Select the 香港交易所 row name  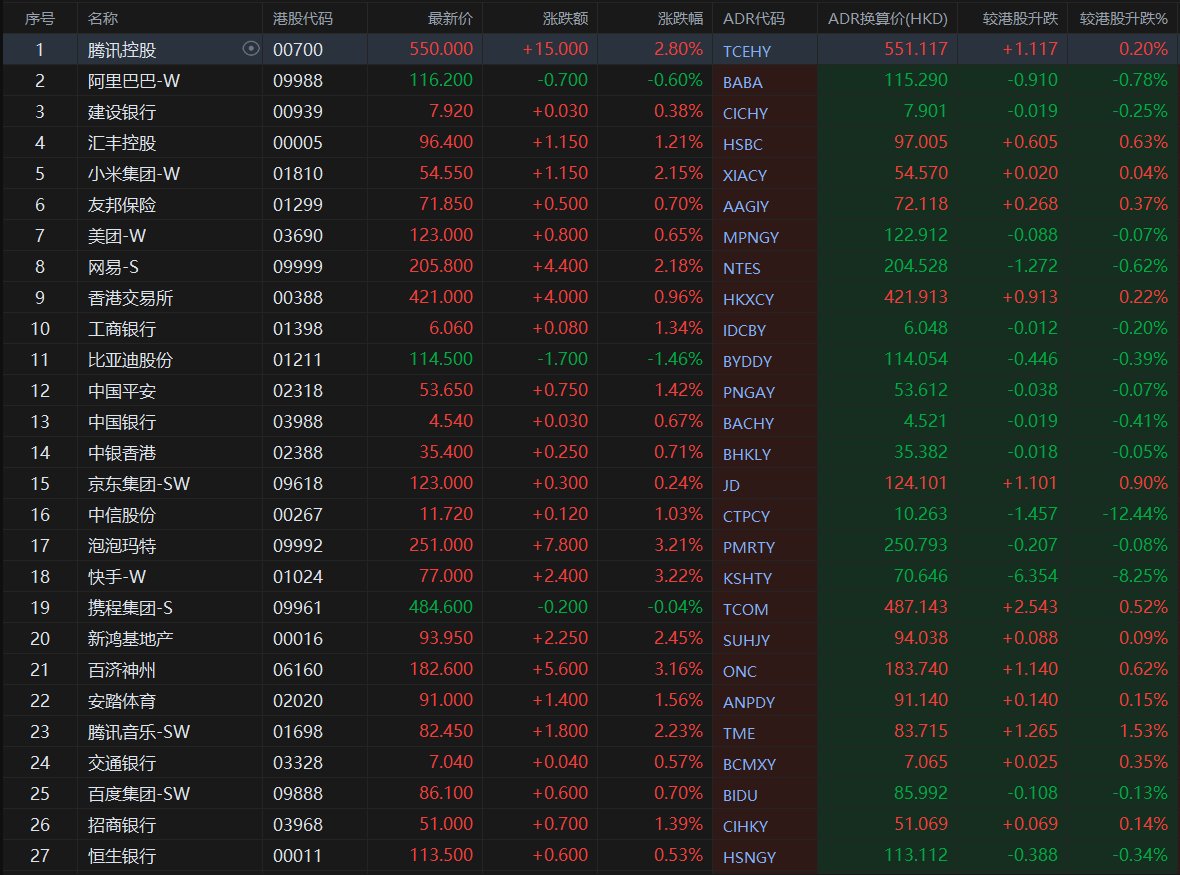(130, 298)
